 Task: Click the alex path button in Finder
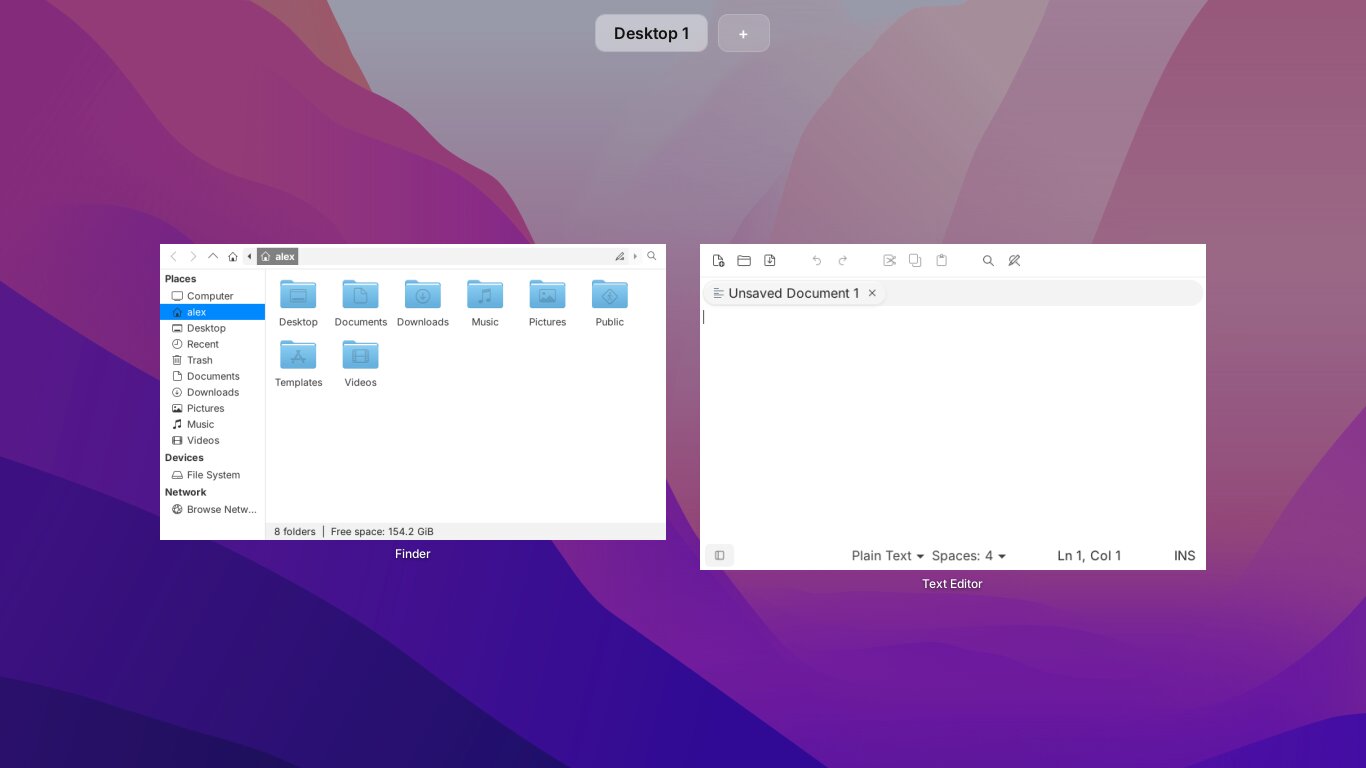point(278,257)
